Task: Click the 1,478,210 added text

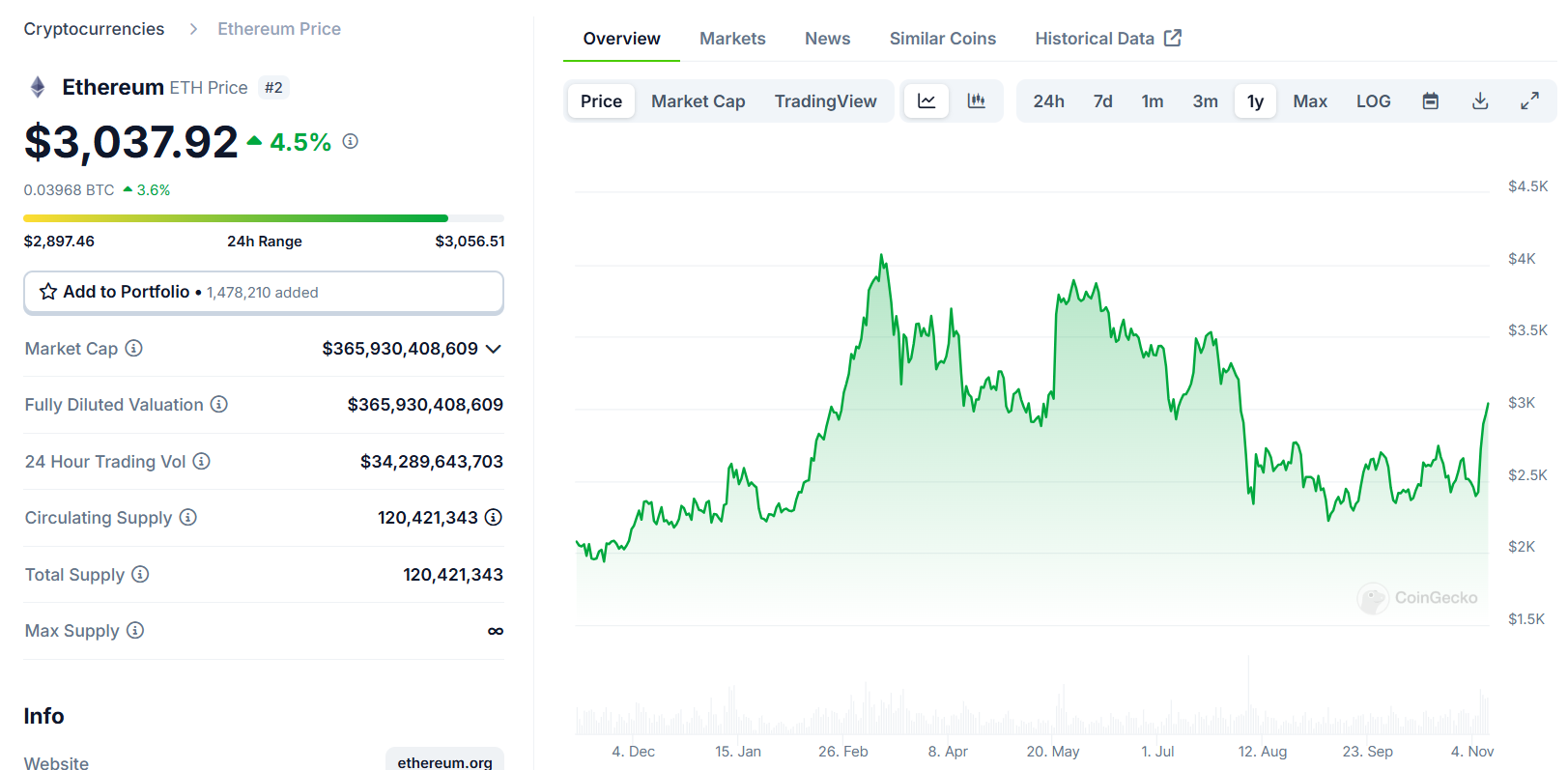Action: (263, 293)
